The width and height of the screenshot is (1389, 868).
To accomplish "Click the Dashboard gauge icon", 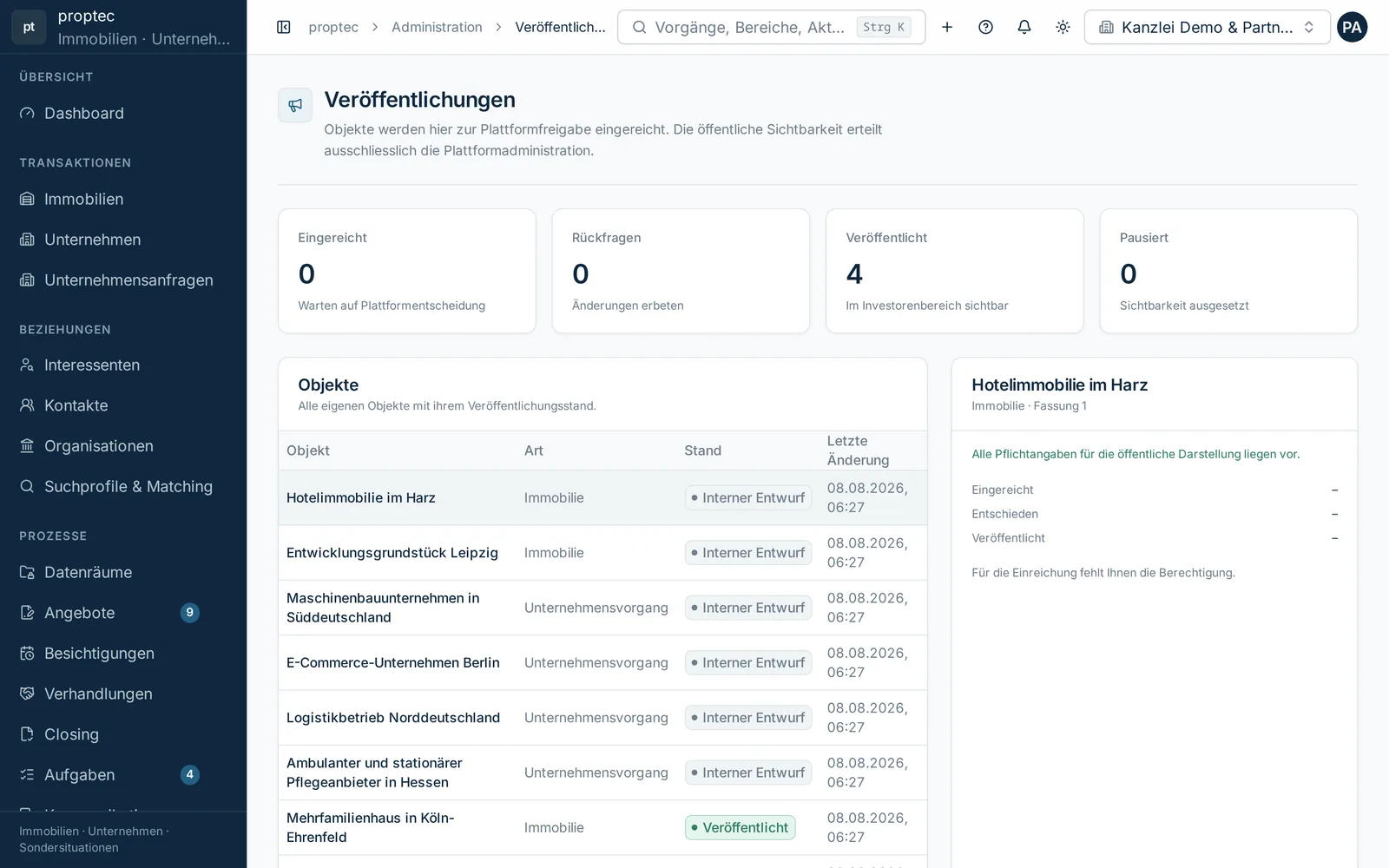I will [x=27, y=114].
